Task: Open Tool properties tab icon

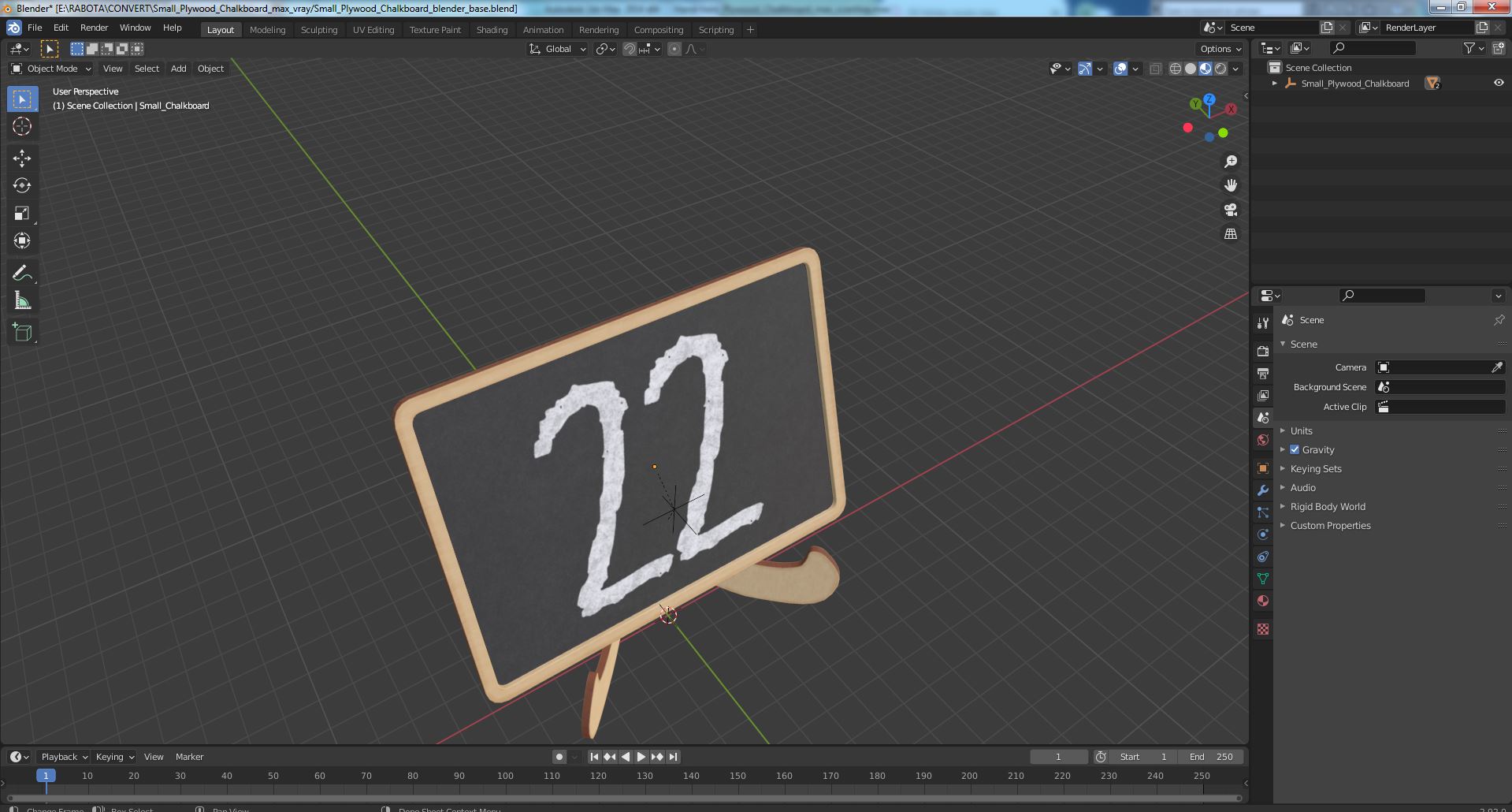Action: click(x=1263, y=323)
